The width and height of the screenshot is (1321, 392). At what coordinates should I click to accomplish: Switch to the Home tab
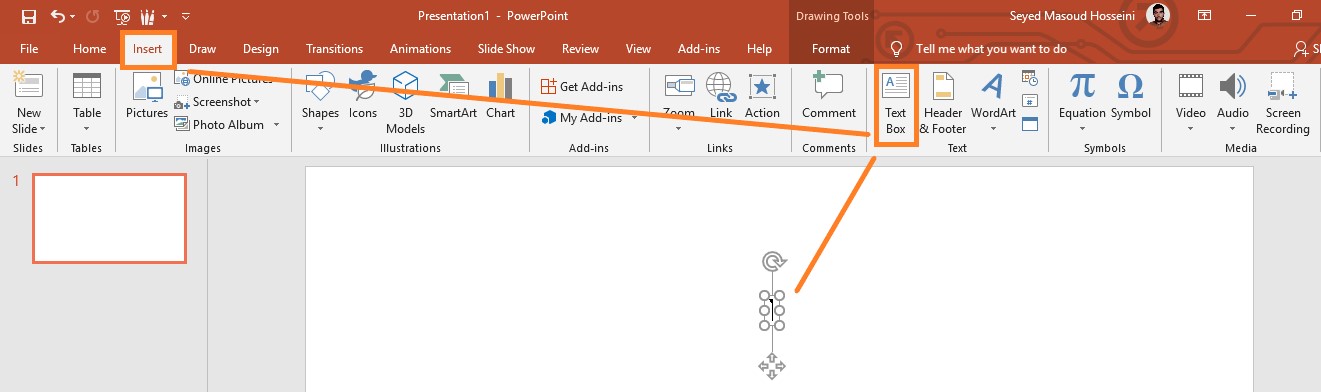89,49
